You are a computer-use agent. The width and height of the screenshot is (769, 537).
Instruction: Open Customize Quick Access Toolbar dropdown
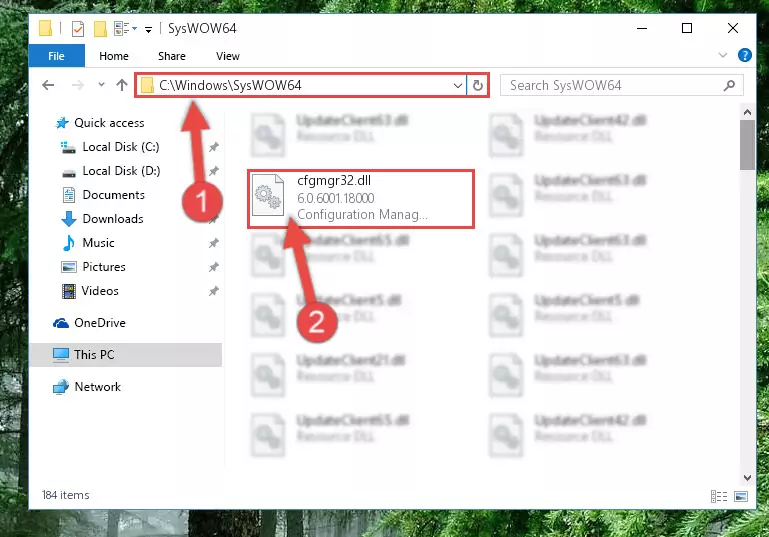pos(148,30)
